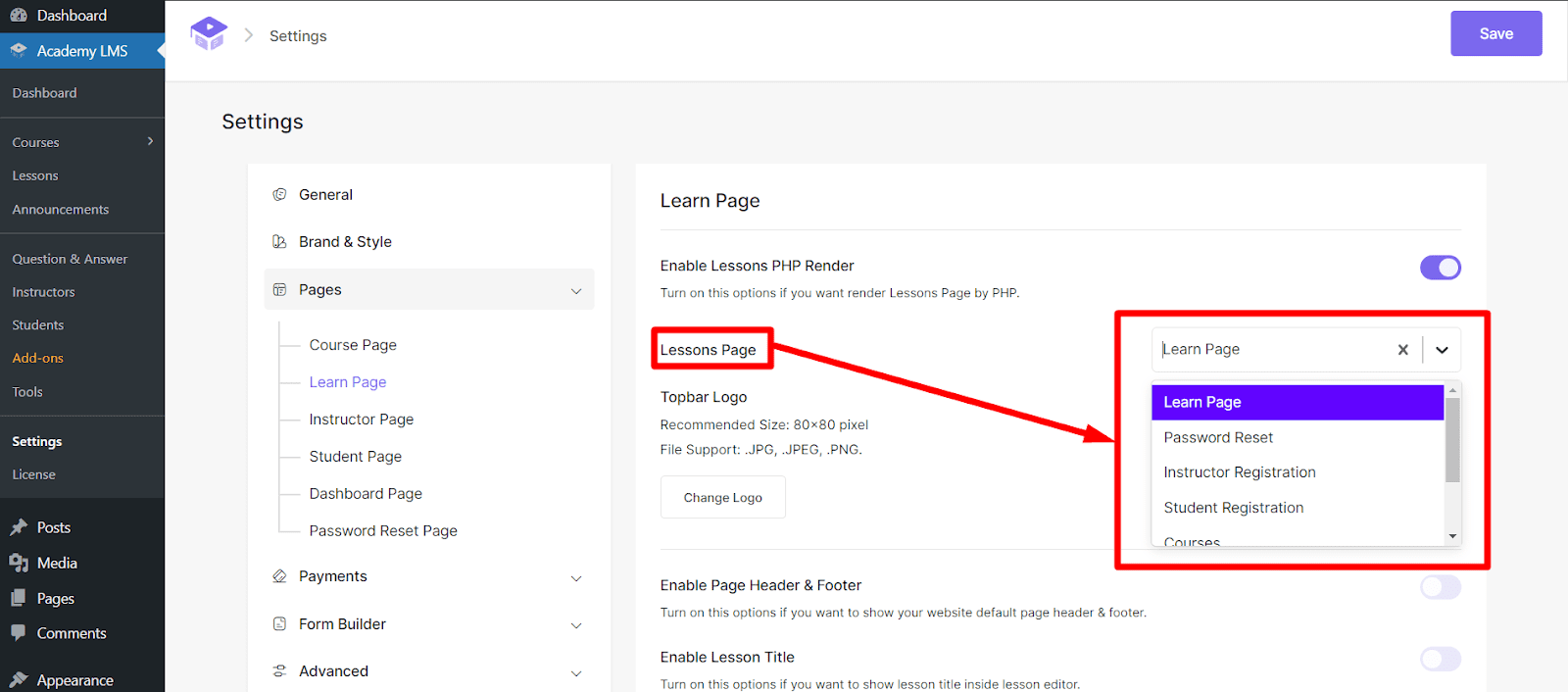Turn on Enable Lesson Title switch
Viewport: 1568px width, 692px height.
(1441, 659)
